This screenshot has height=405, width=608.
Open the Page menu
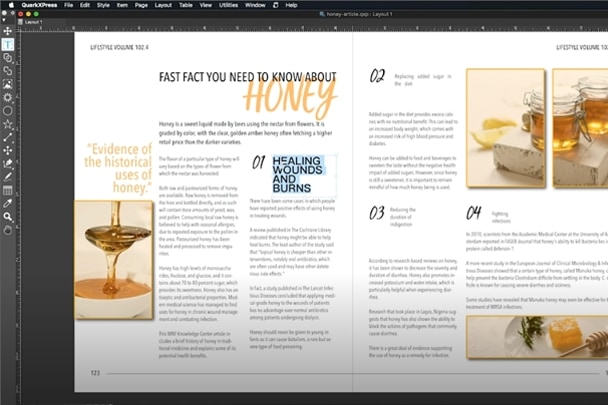pos(141,5)
